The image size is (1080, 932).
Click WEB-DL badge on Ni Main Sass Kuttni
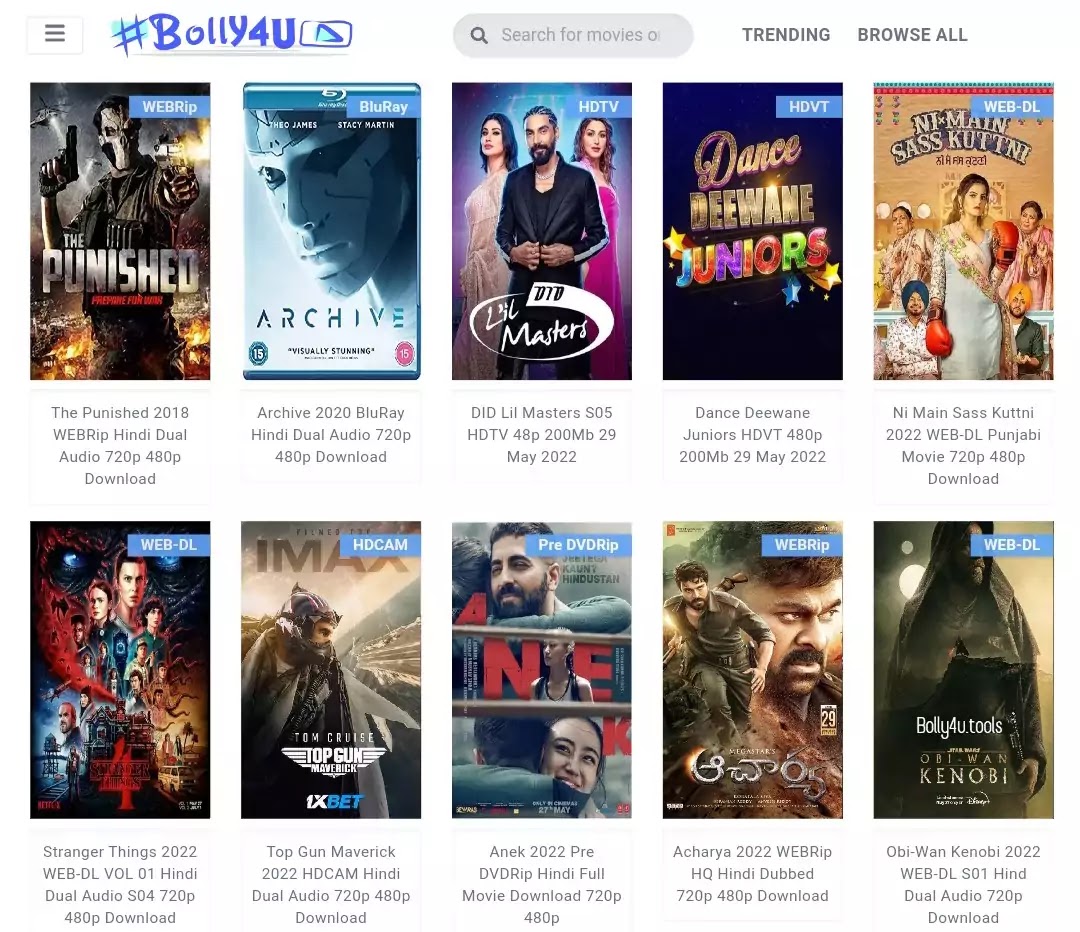pyautogui.click(x=1012, y=107)
